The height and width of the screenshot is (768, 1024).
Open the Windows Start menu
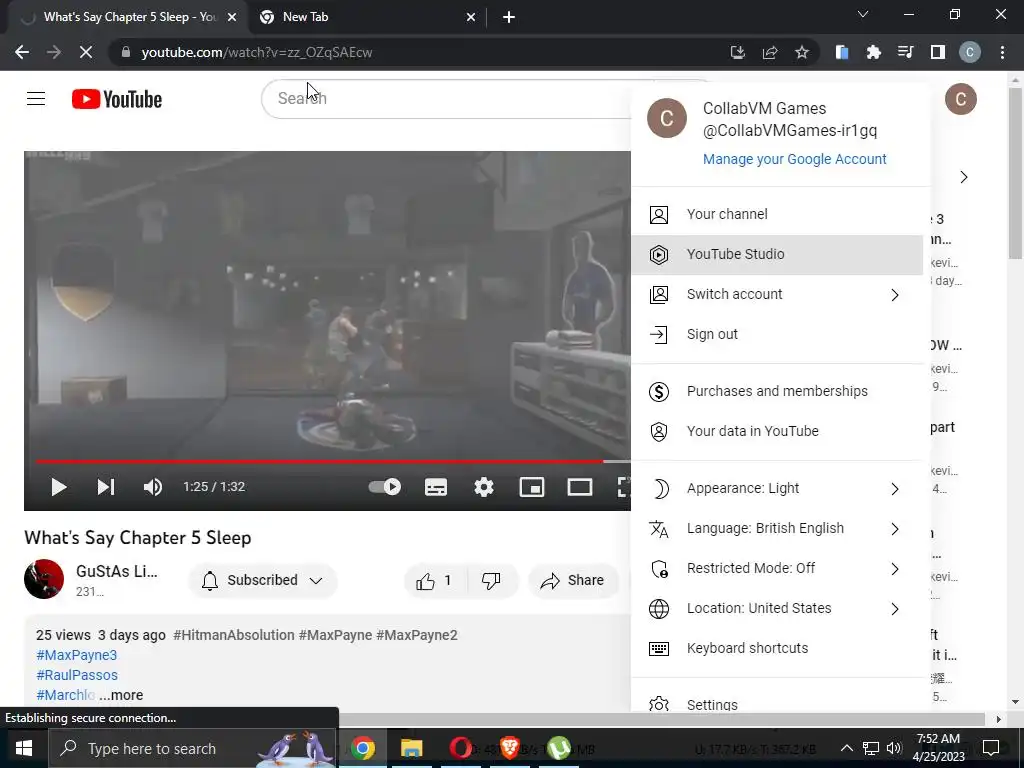(x=24, y=748)
